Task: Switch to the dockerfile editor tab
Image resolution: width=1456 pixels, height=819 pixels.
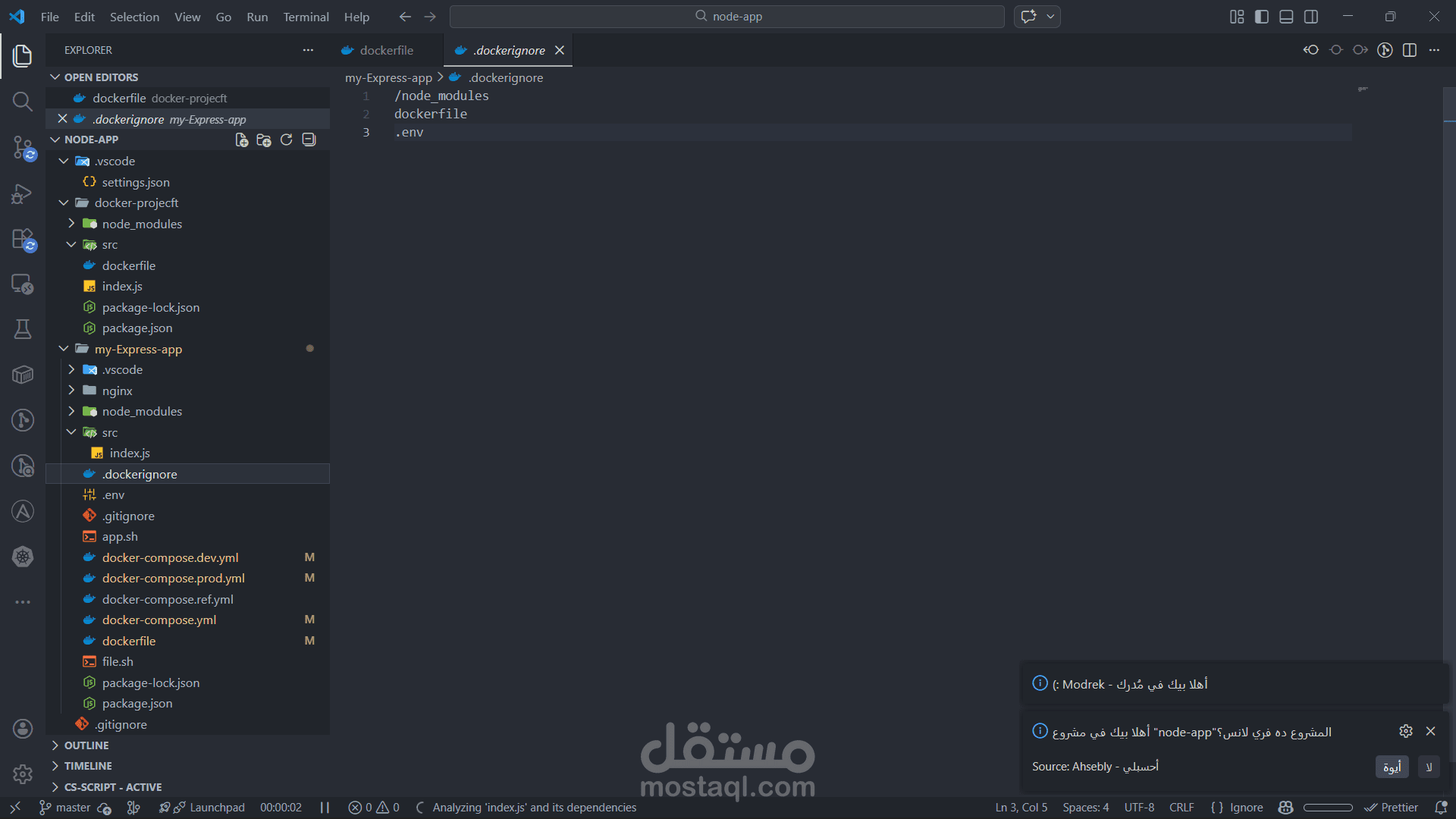Action: (386, 50)
